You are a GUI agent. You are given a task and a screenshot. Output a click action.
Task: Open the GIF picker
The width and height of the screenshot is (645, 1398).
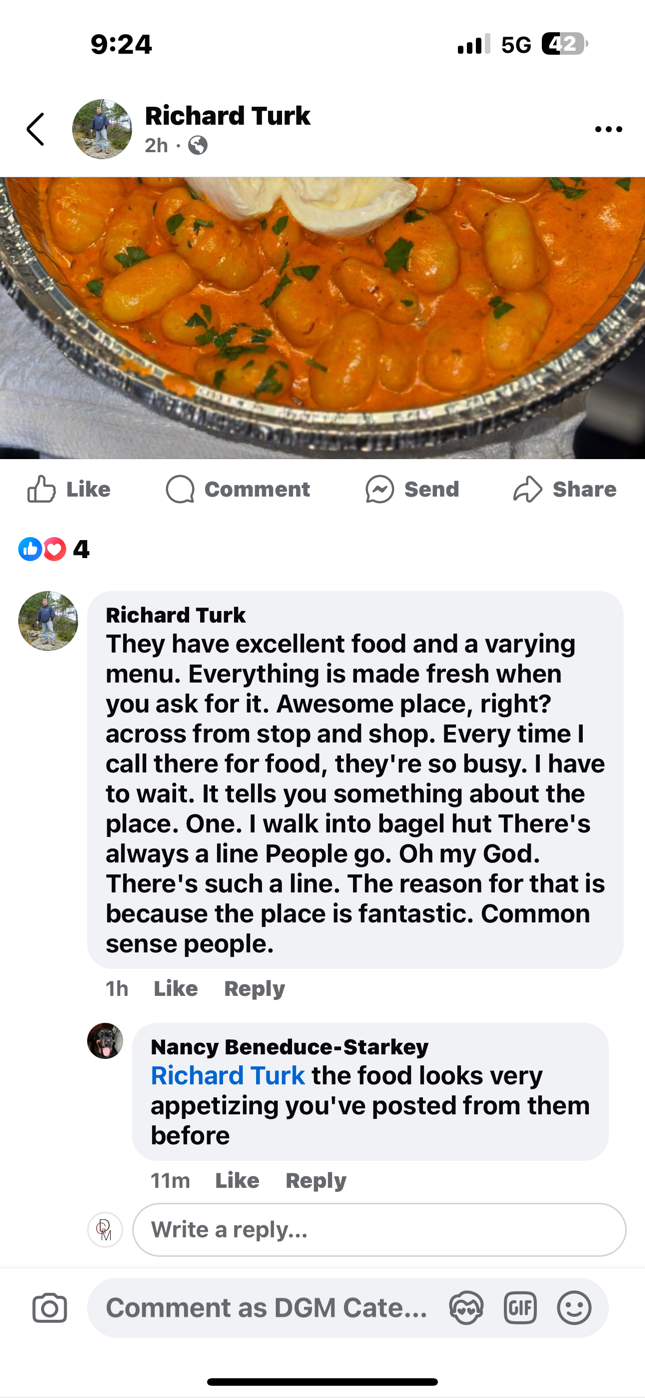tap(520, 1308)
